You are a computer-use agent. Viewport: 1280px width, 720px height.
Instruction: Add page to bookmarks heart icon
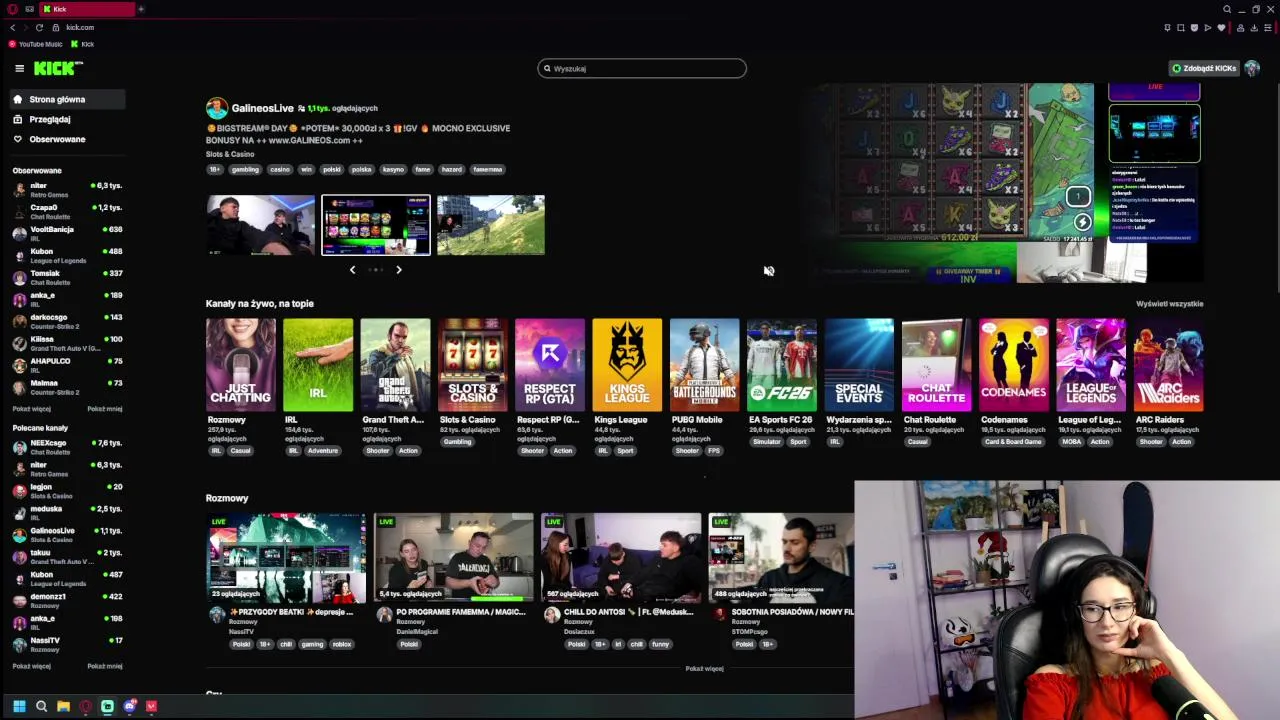point(1221,28)
